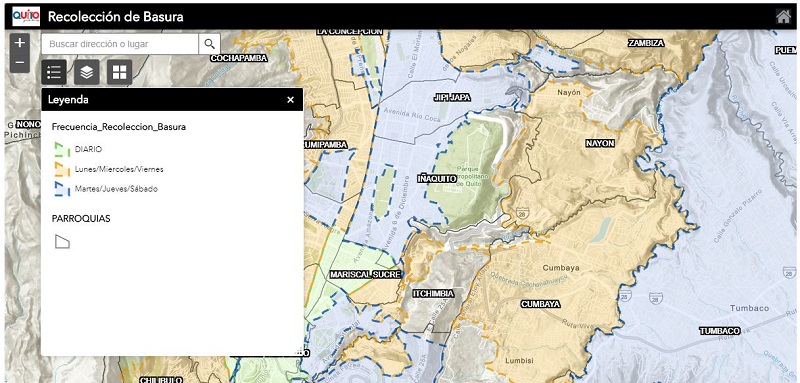Open the layers stack icon

point(87,72)
